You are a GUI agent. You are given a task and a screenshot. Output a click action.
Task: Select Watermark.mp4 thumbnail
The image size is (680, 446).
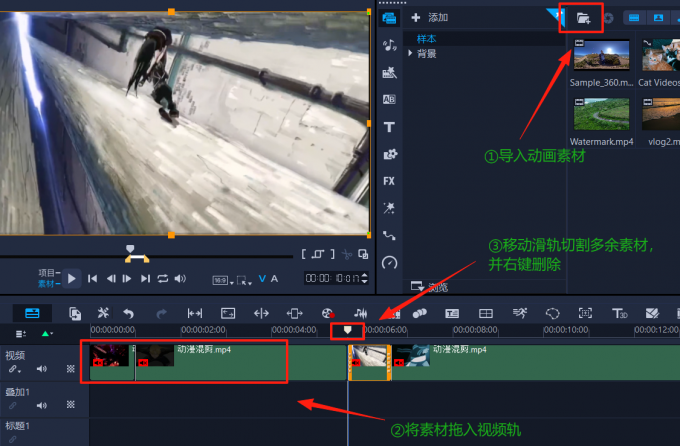601,114
